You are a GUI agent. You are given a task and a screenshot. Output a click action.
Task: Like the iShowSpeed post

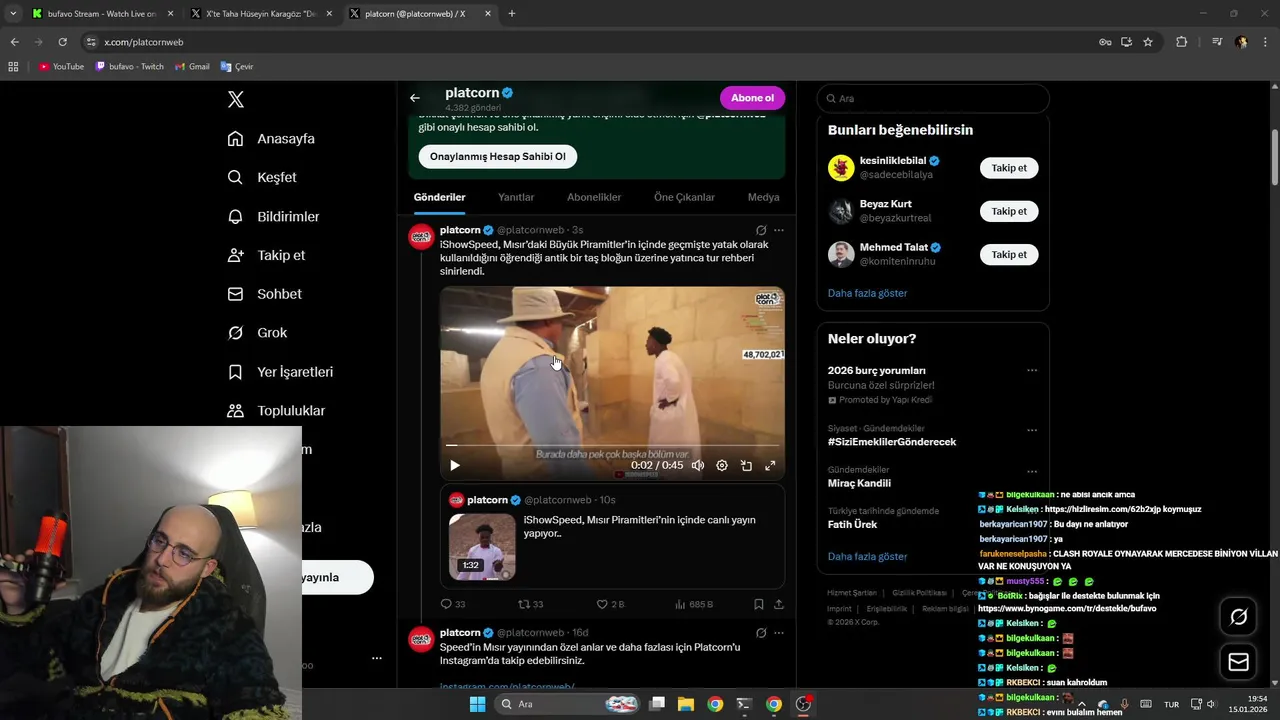coord(610,604)
